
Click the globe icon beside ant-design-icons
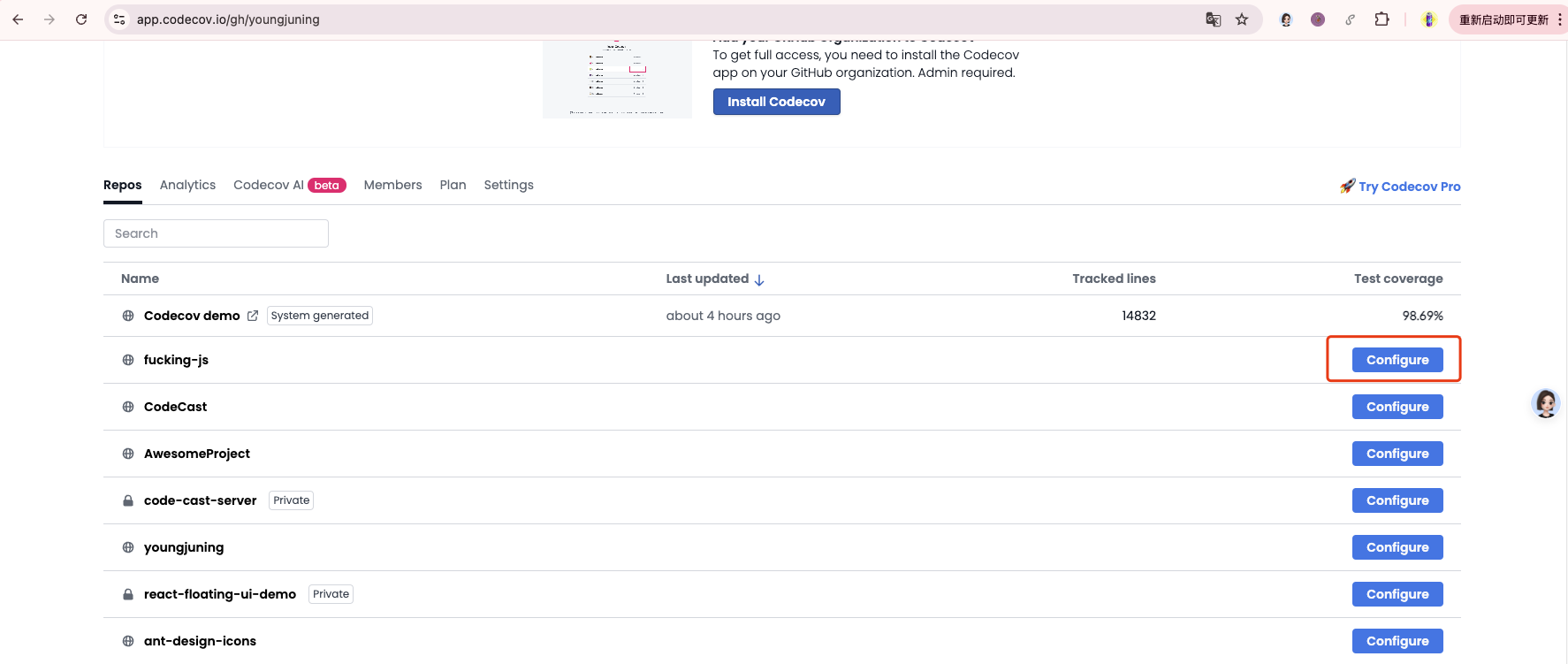(x=128, y=641)
